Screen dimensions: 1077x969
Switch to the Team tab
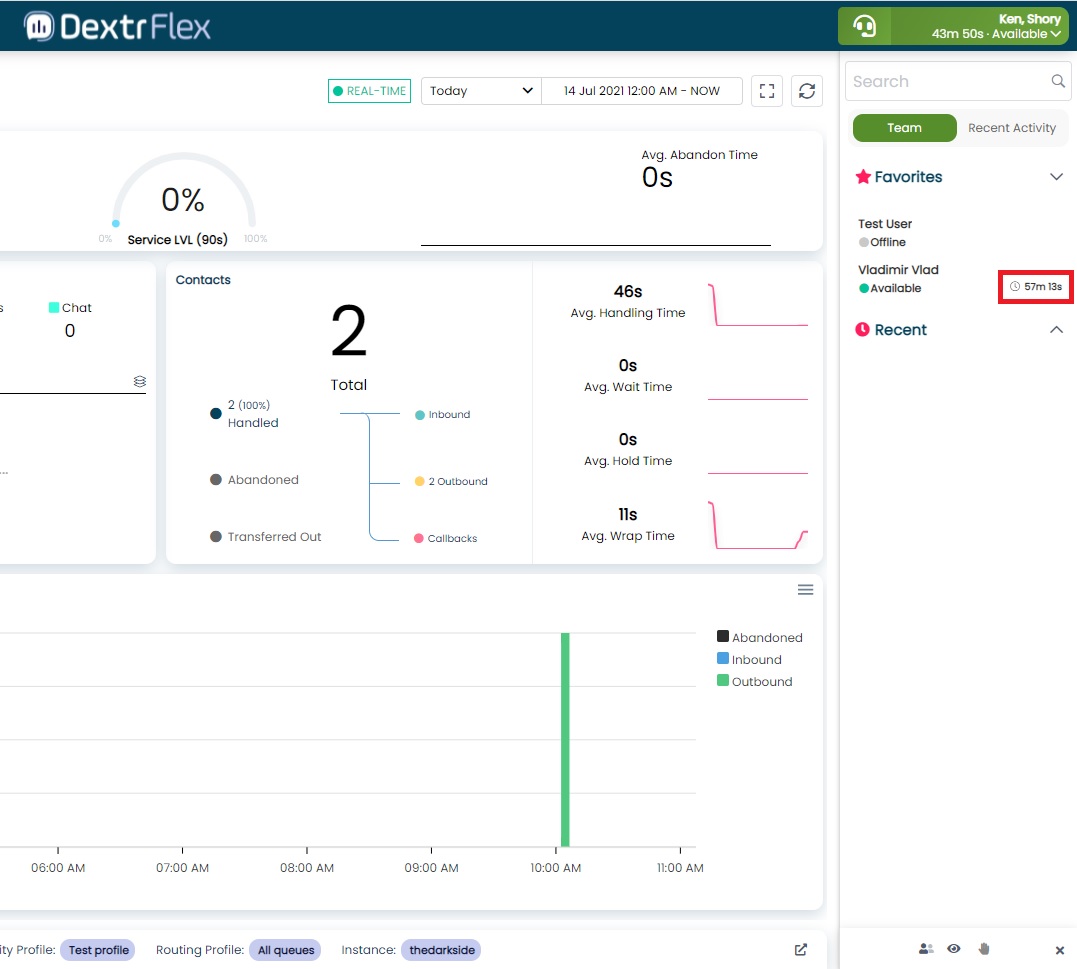pyautogui.click(x=905, y=128)
